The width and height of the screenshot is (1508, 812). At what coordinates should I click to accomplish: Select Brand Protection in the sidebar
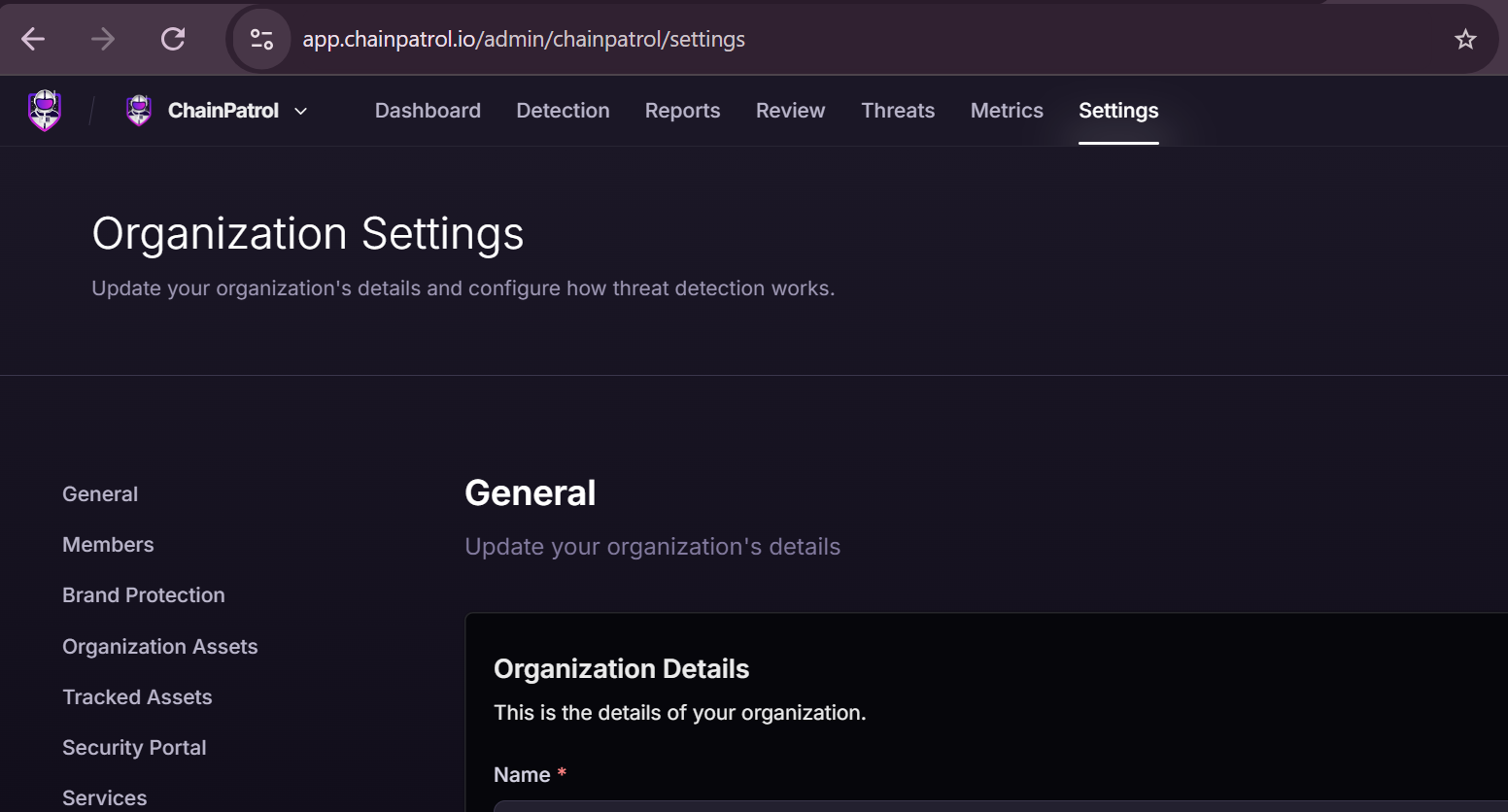pyautogui.click(x=143, y=594)
